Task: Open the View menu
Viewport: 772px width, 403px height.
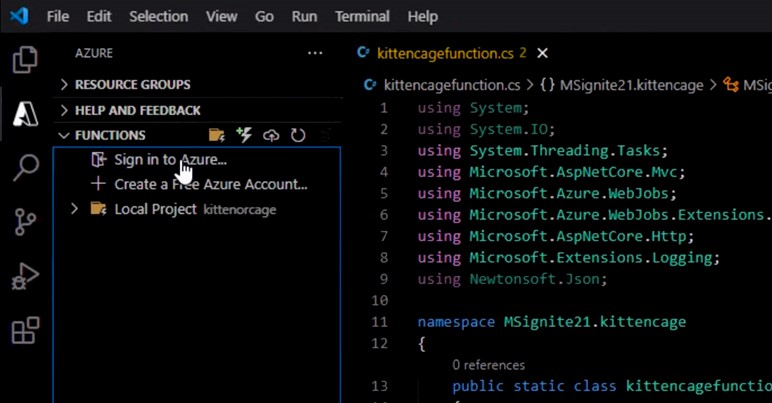Action: [x=222, y=16]
